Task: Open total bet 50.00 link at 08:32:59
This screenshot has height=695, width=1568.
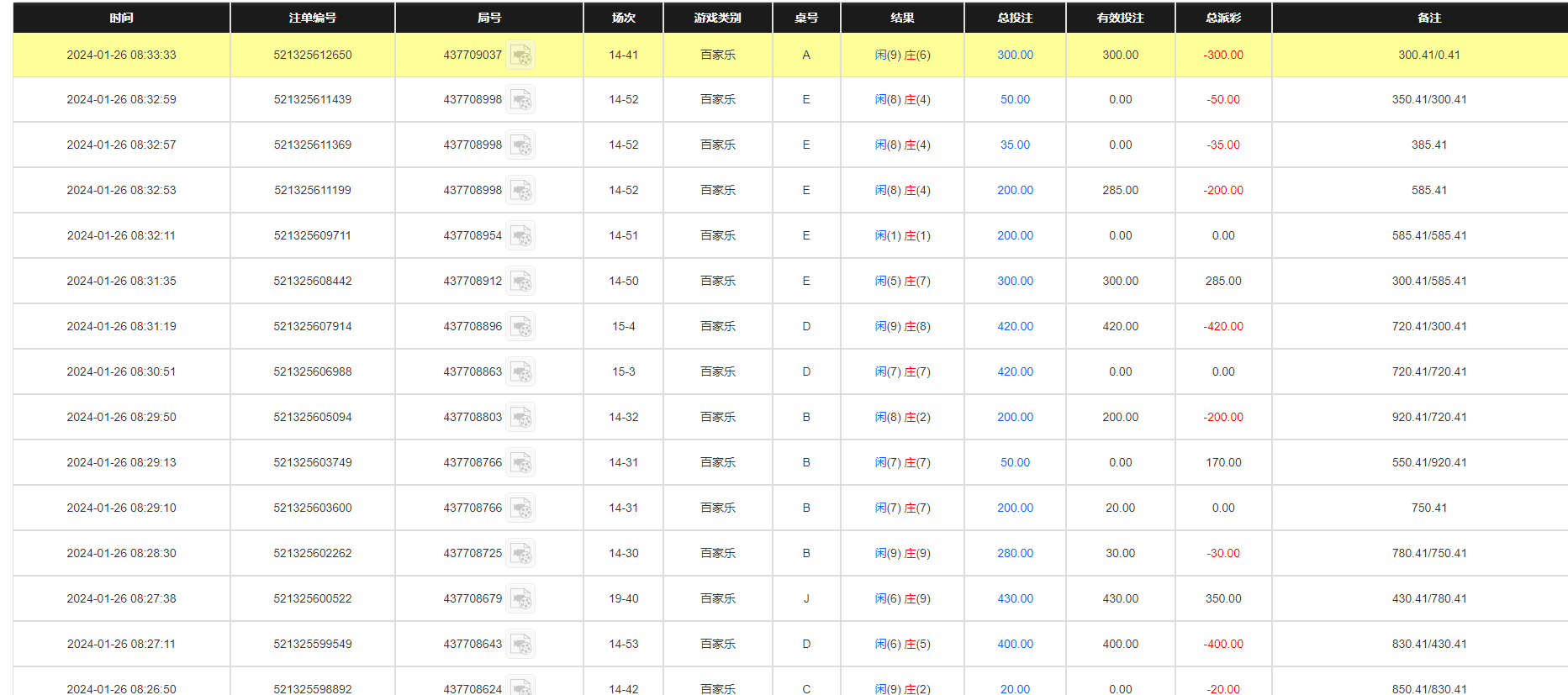Action: tap(1015, 99)
